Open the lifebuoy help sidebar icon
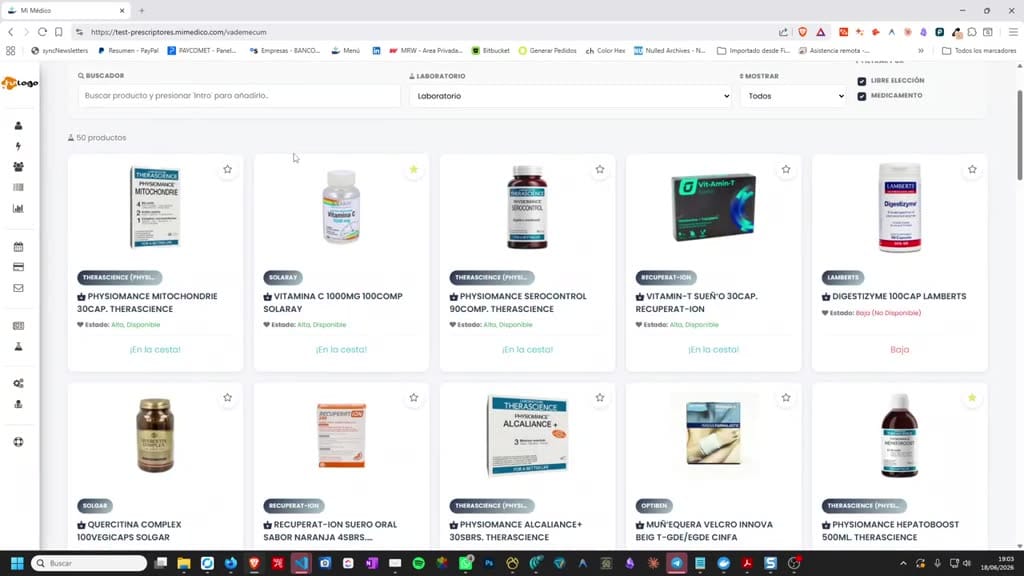The width and height of the screenshot is (1024, 576). coord(18,442)
